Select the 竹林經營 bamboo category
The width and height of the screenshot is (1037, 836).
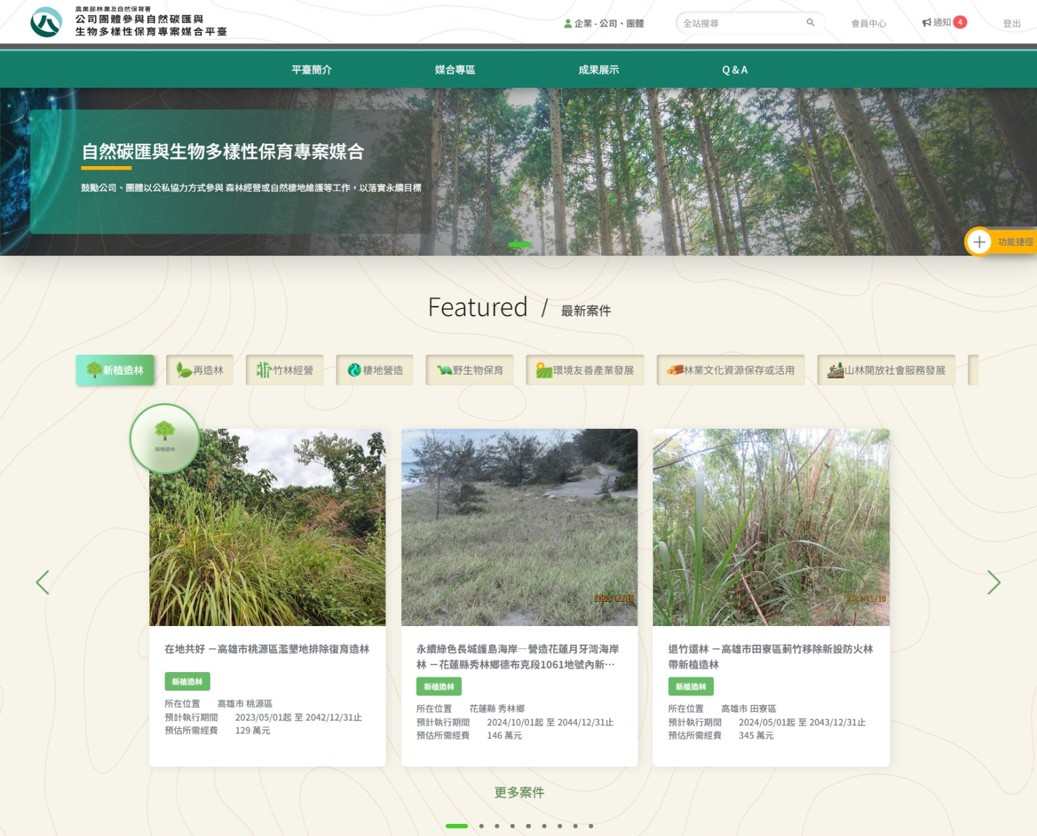[285, 370]
